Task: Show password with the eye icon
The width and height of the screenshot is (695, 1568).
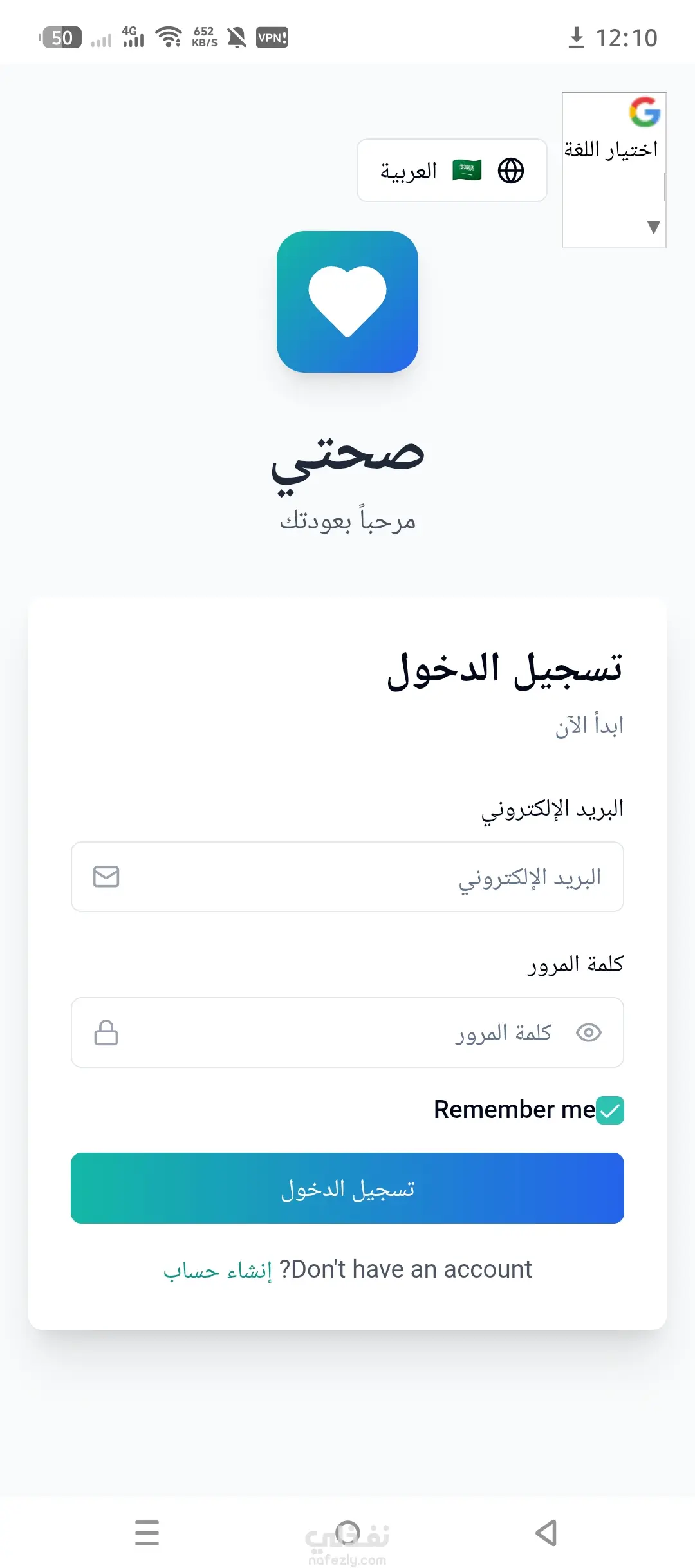Action: pyautogui.click(x=588, y=1032)
